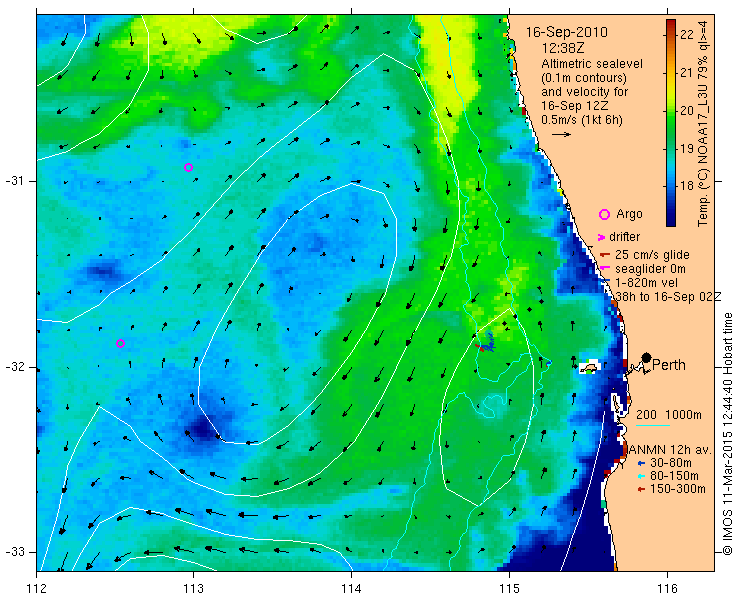Click the 115 longitude axis label

click(509, 589)
